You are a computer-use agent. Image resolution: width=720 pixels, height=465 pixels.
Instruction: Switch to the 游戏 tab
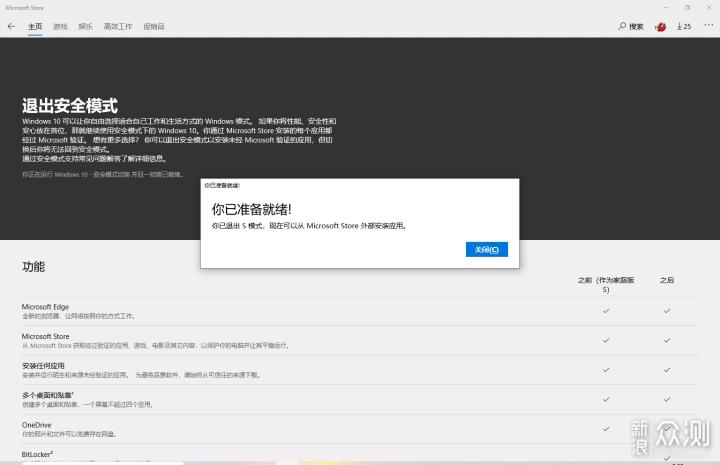pyautogui.click(x=60, y=26)
